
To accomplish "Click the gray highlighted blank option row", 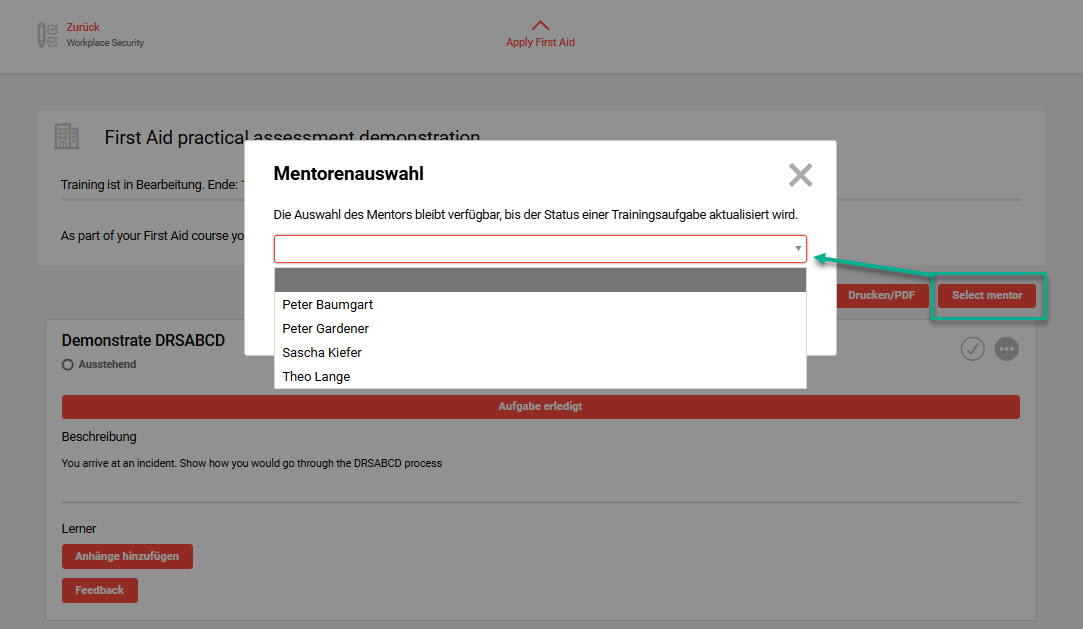I will 540,280.
